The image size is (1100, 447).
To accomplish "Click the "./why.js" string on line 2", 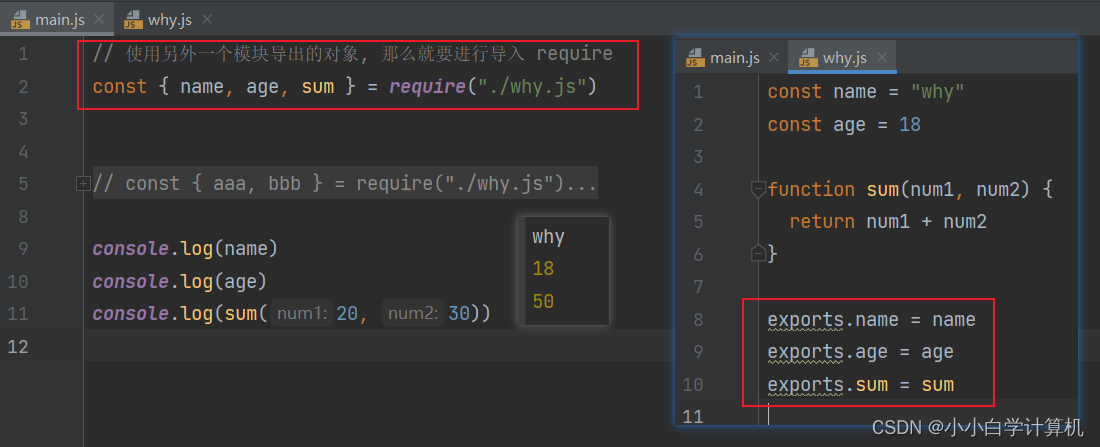I will (x=530, y=87).
